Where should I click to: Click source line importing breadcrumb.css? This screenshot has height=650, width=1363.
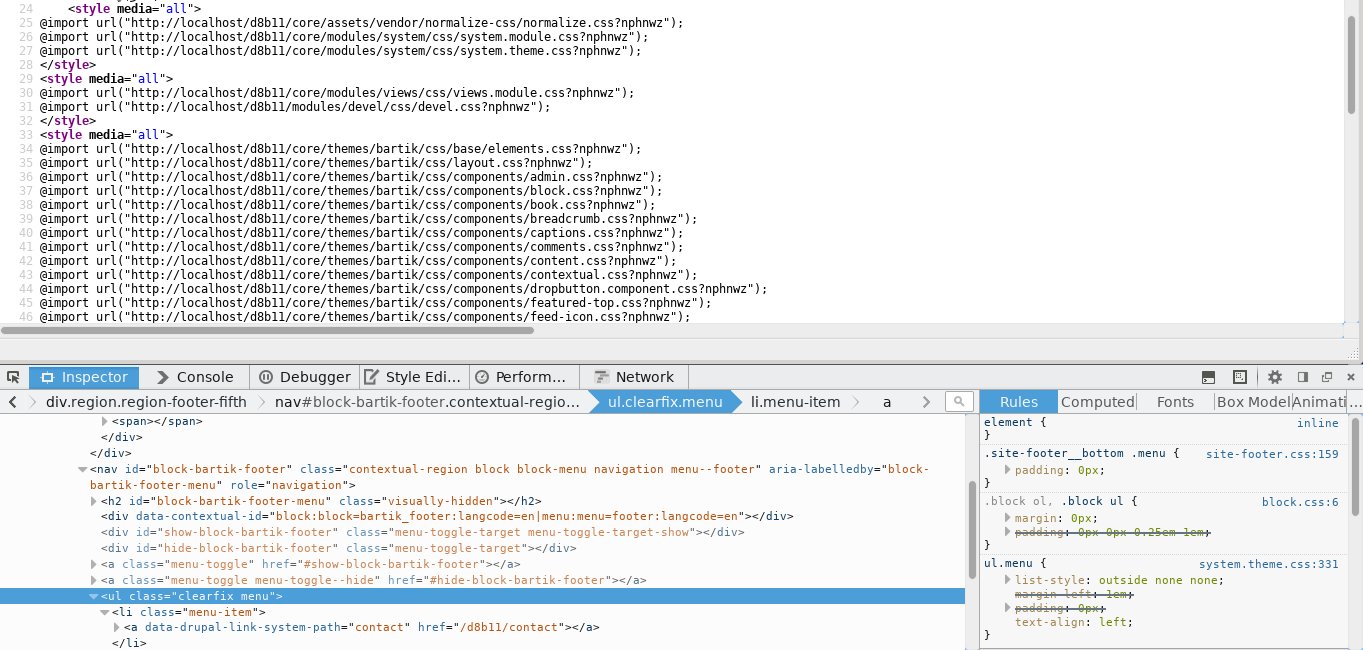369,218
